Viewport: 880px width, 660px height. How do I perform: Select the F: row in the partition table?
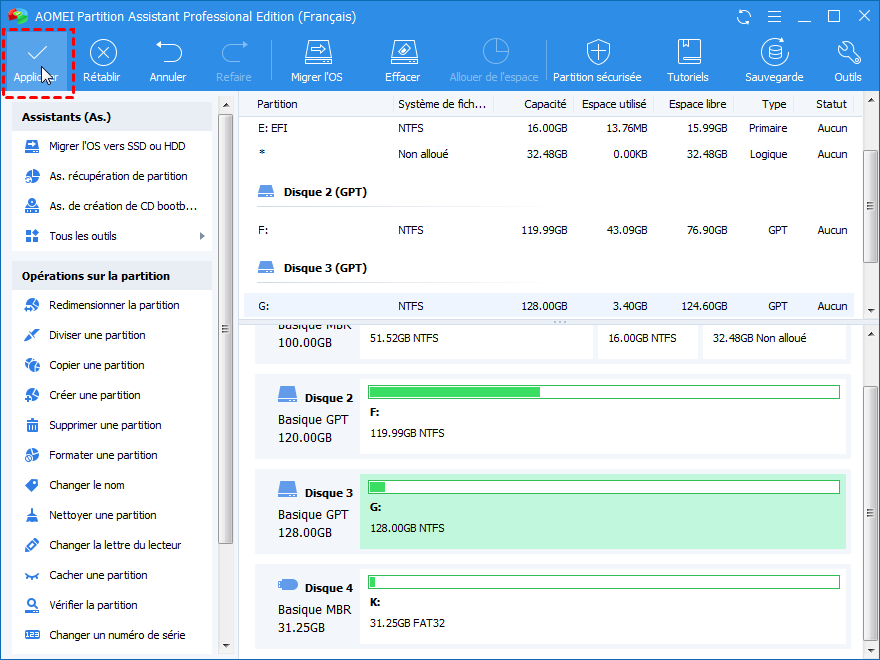click(x=550, y=230)
